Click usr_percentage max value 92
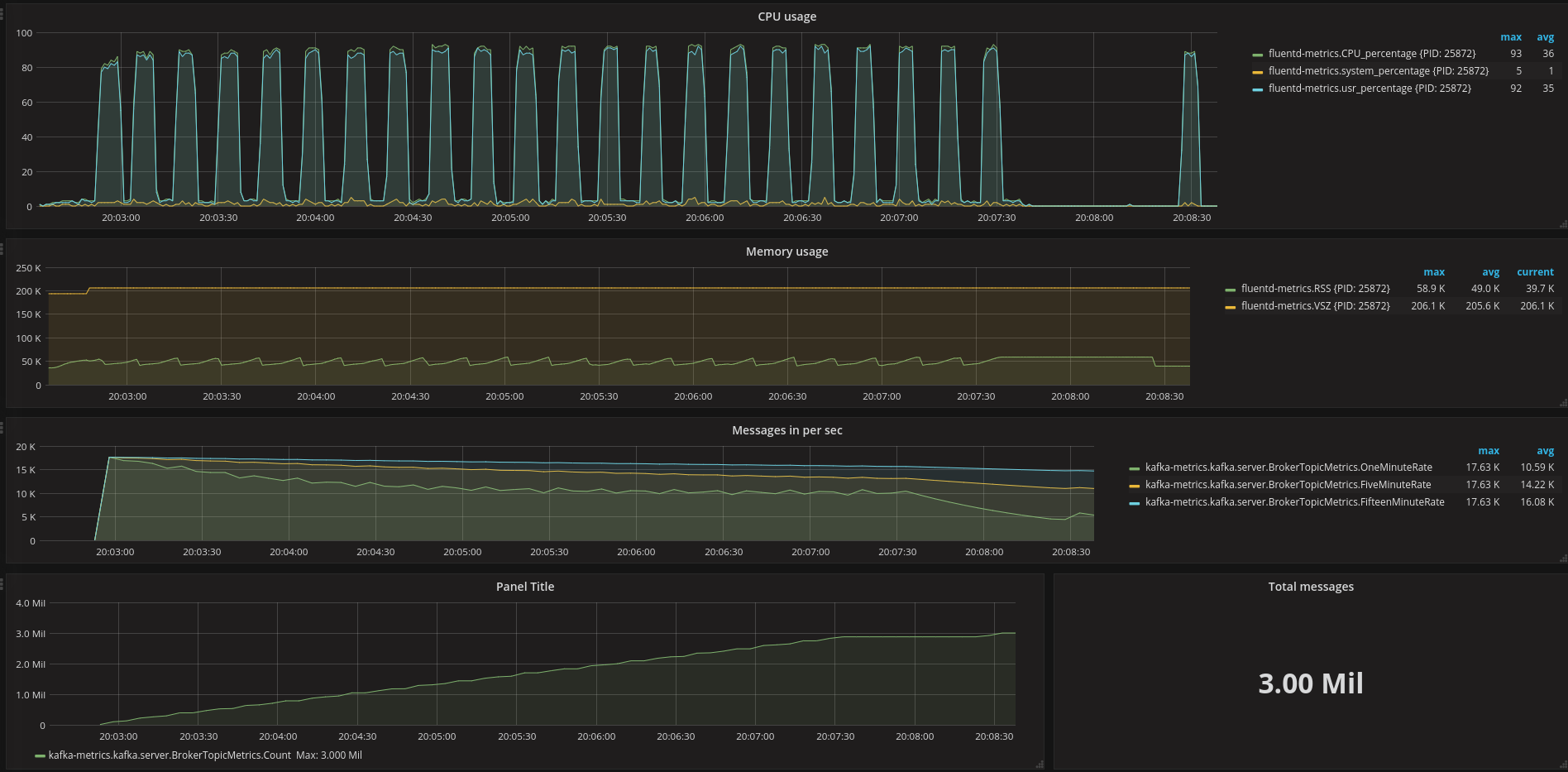Image resolution: width=1568 pixels, height=772 pixels. point(1516,89)
